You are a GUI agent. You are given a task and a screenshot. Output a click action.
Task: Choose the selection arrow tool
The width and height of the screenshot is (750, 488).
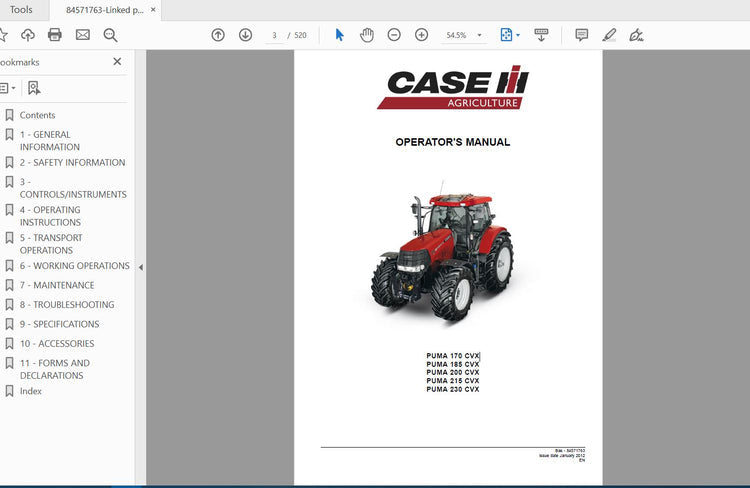click(340, 35)
